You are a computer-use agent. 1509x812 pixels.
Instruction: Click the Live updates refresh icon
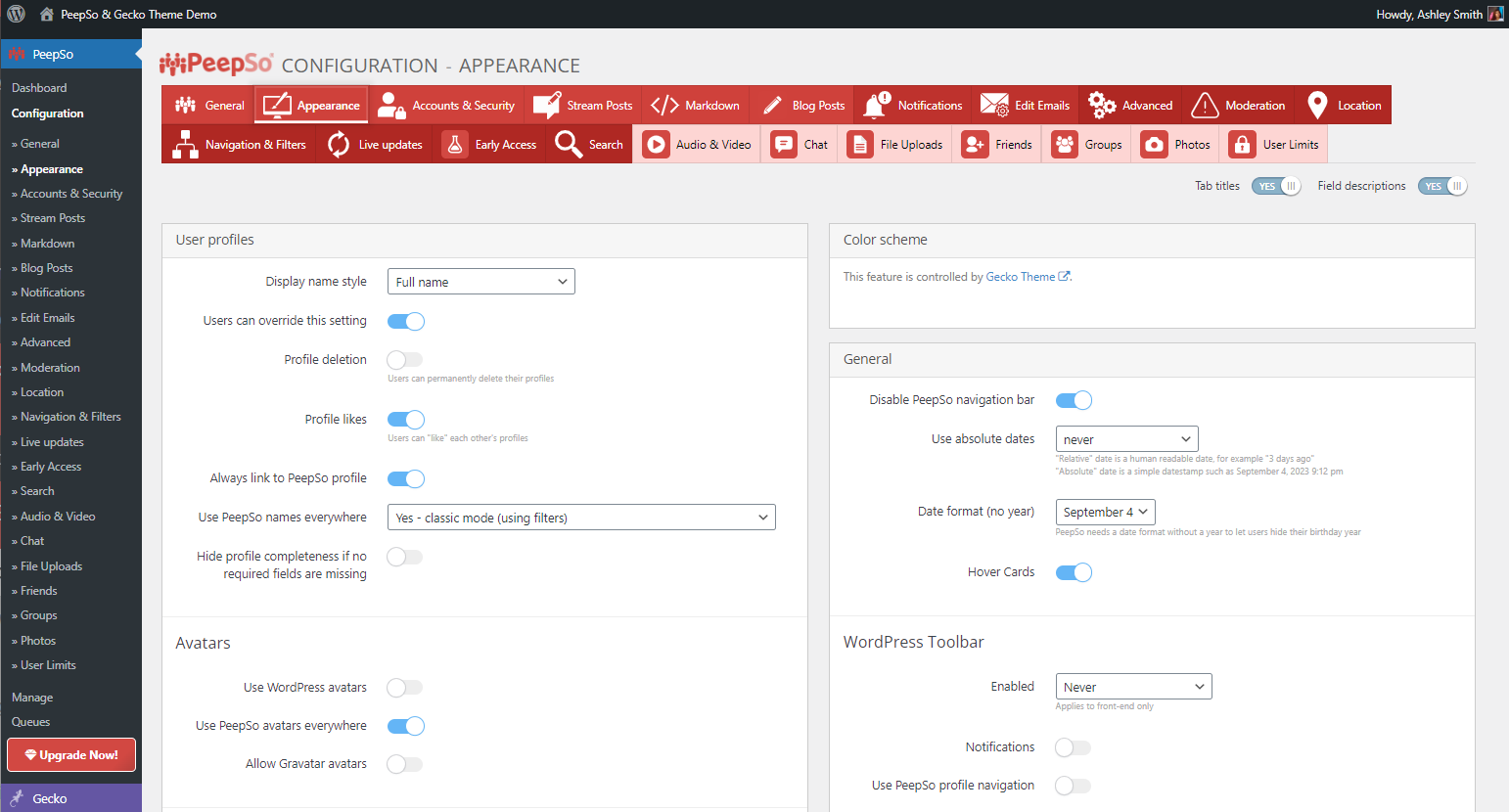tap(339, 144)
